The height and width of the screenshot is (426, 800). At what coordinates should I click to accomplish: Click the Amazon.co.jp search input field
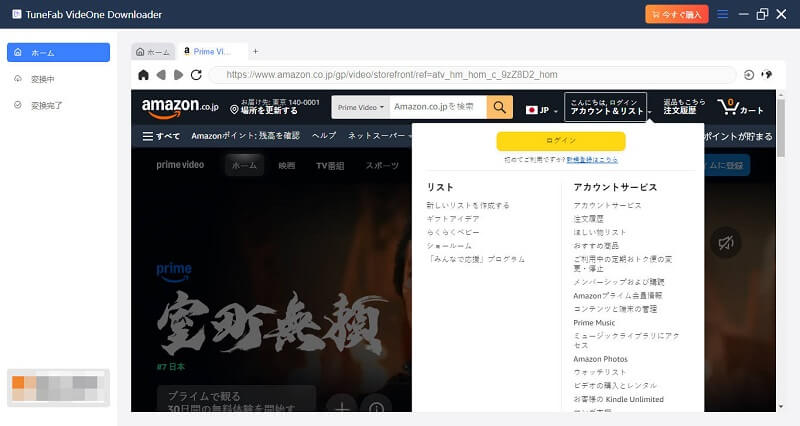[x=438, y=107]
